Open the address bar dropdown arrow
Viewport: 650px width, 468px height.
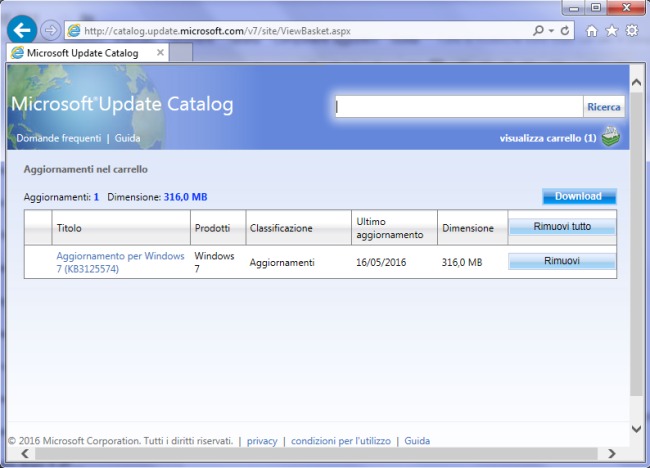click(551, 31)
